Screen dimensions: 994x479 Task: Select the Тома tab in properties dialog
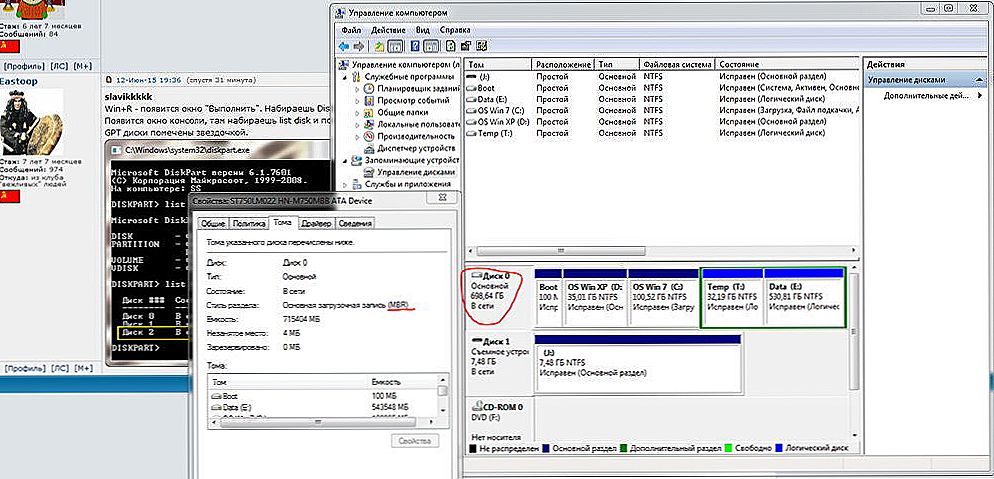(x=282, y=222)
